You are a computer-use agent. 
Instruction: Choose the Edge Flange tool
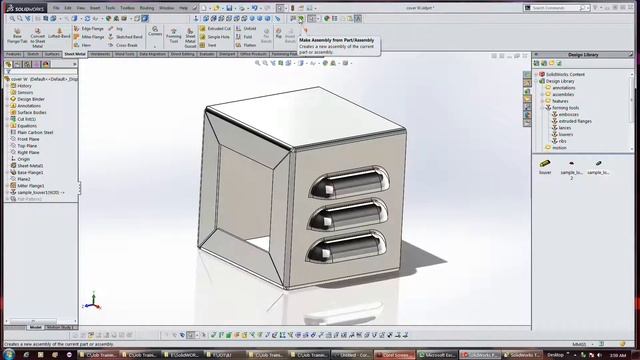(x=89, y=29)
